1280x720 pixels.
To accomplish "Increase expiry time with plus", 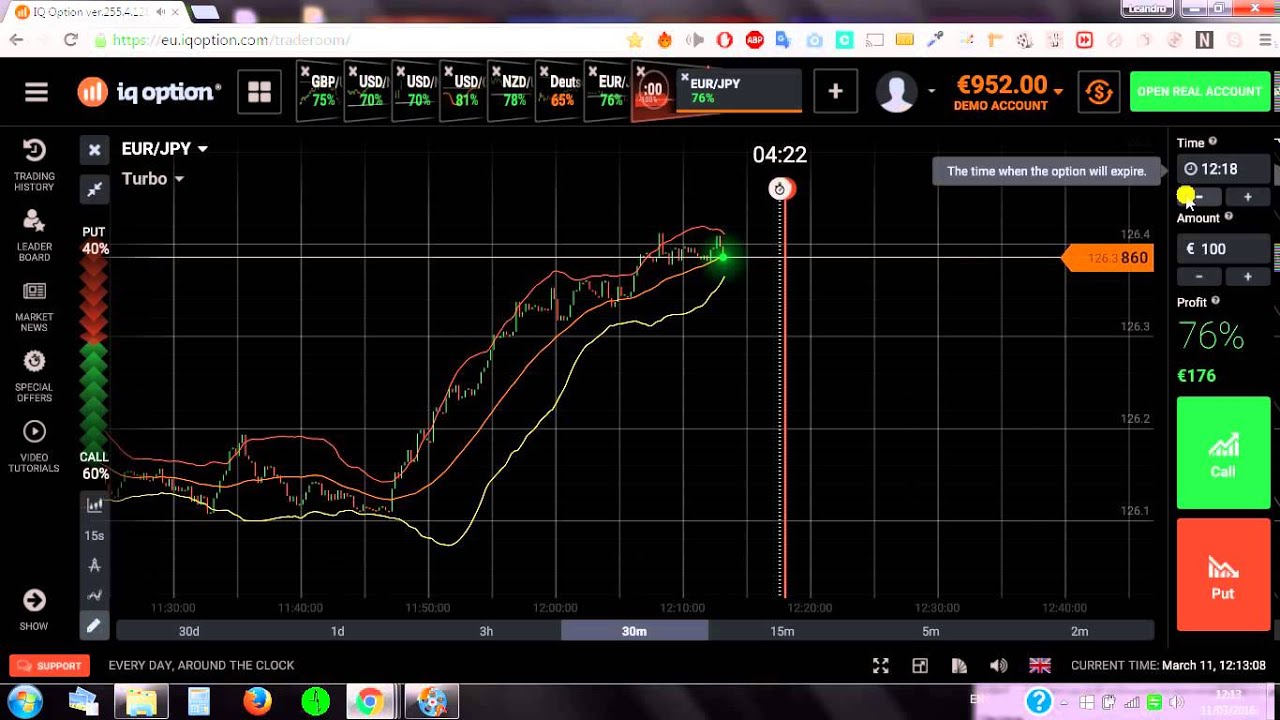I will (x=1247, y=197).
